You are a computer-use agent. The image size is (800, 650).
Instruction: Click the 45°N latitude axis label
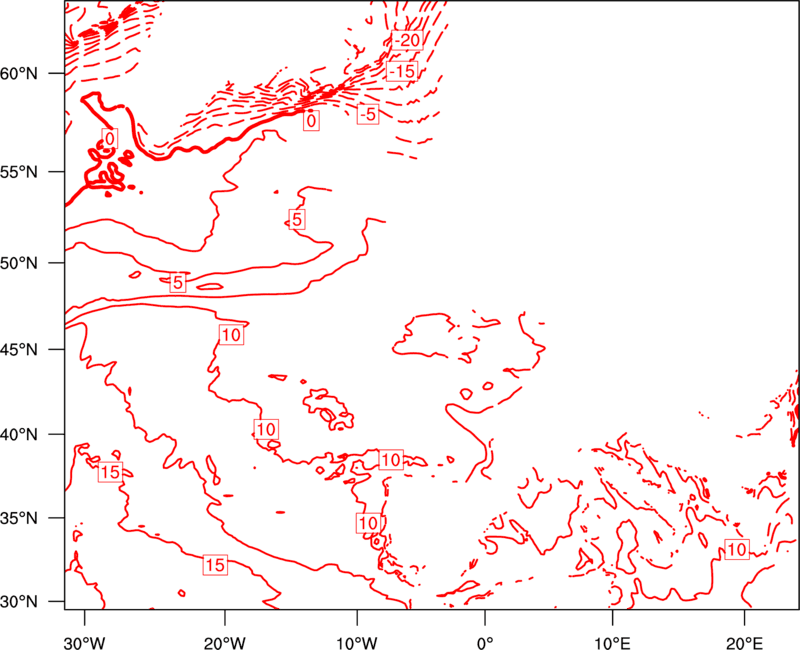pos(19,350)
